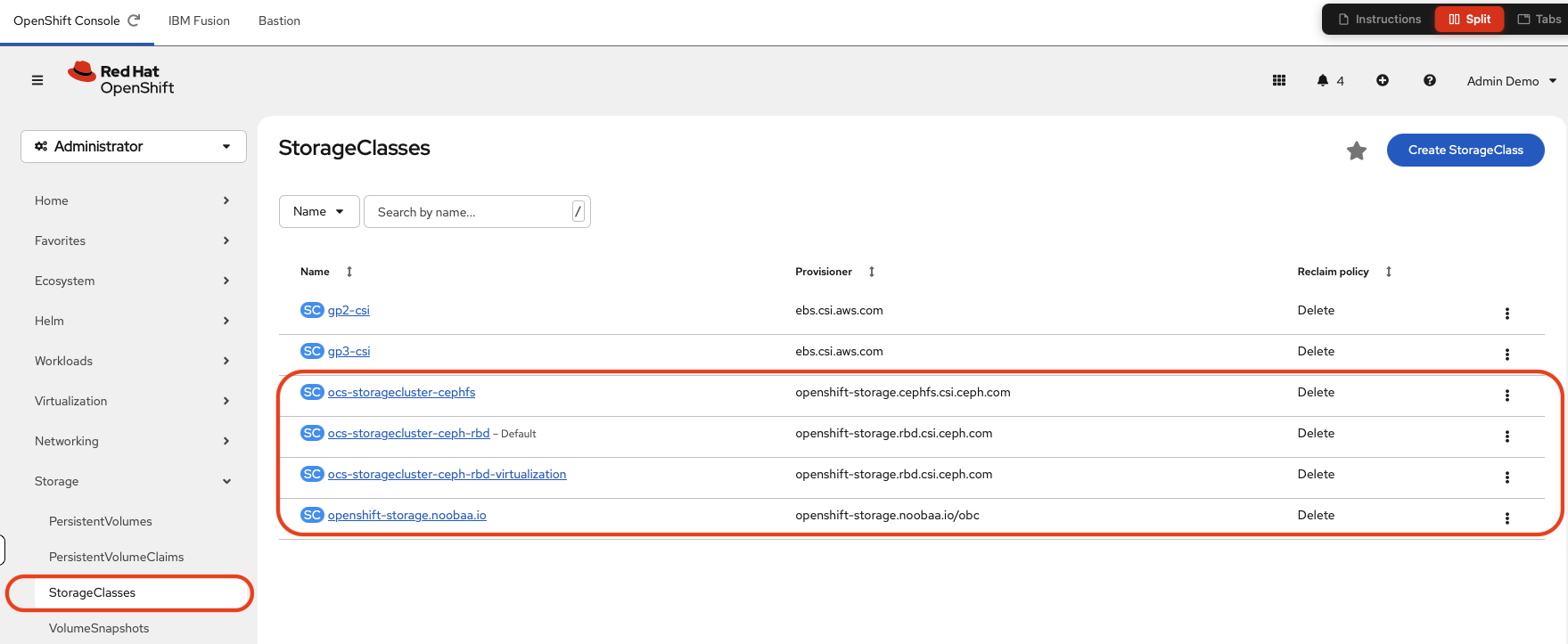
Task: Open the Name filter type dropdown
Action: coord(318,211)
